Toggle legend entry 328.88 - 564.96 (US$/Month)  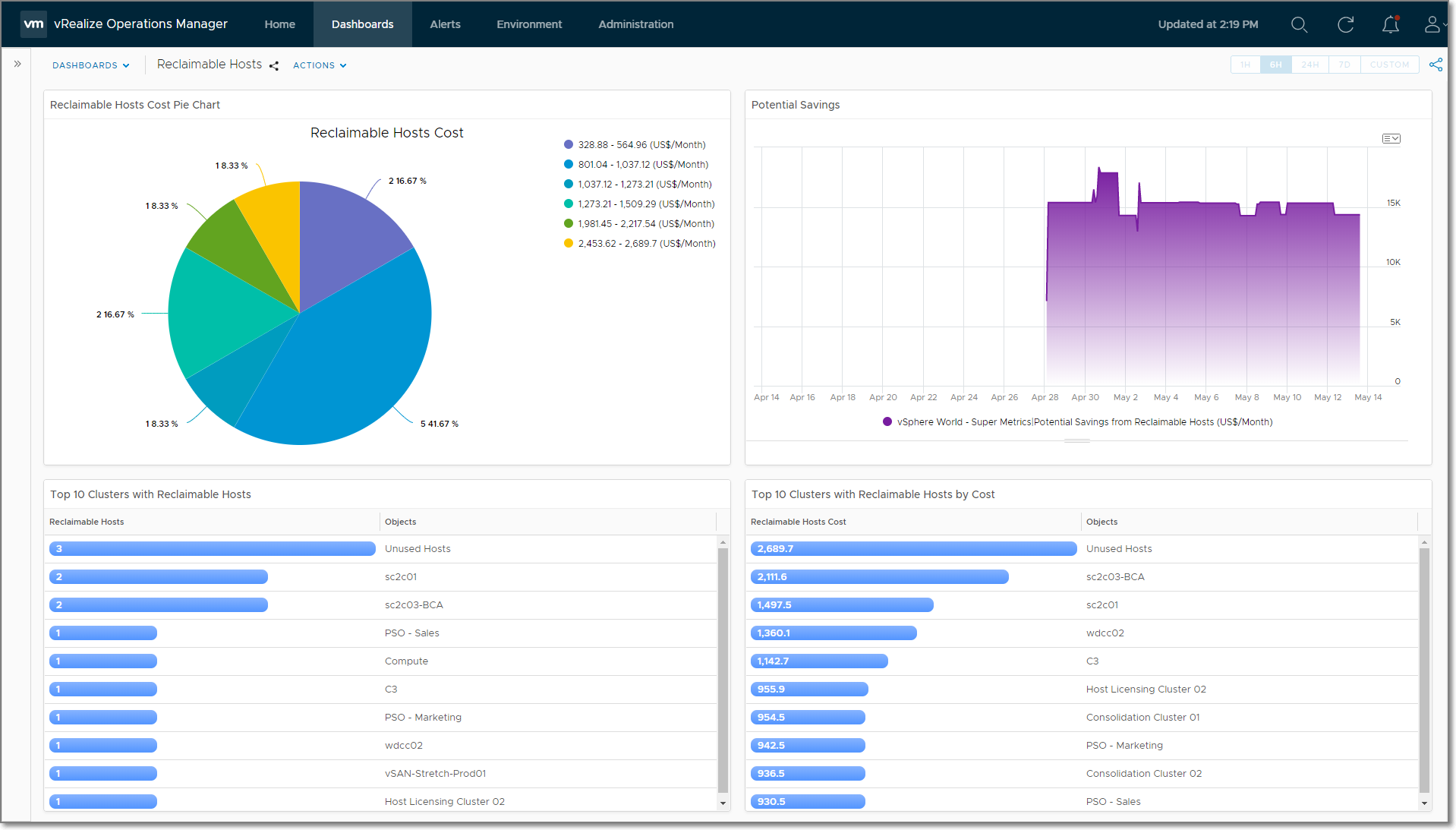click(x=635, y=144)
